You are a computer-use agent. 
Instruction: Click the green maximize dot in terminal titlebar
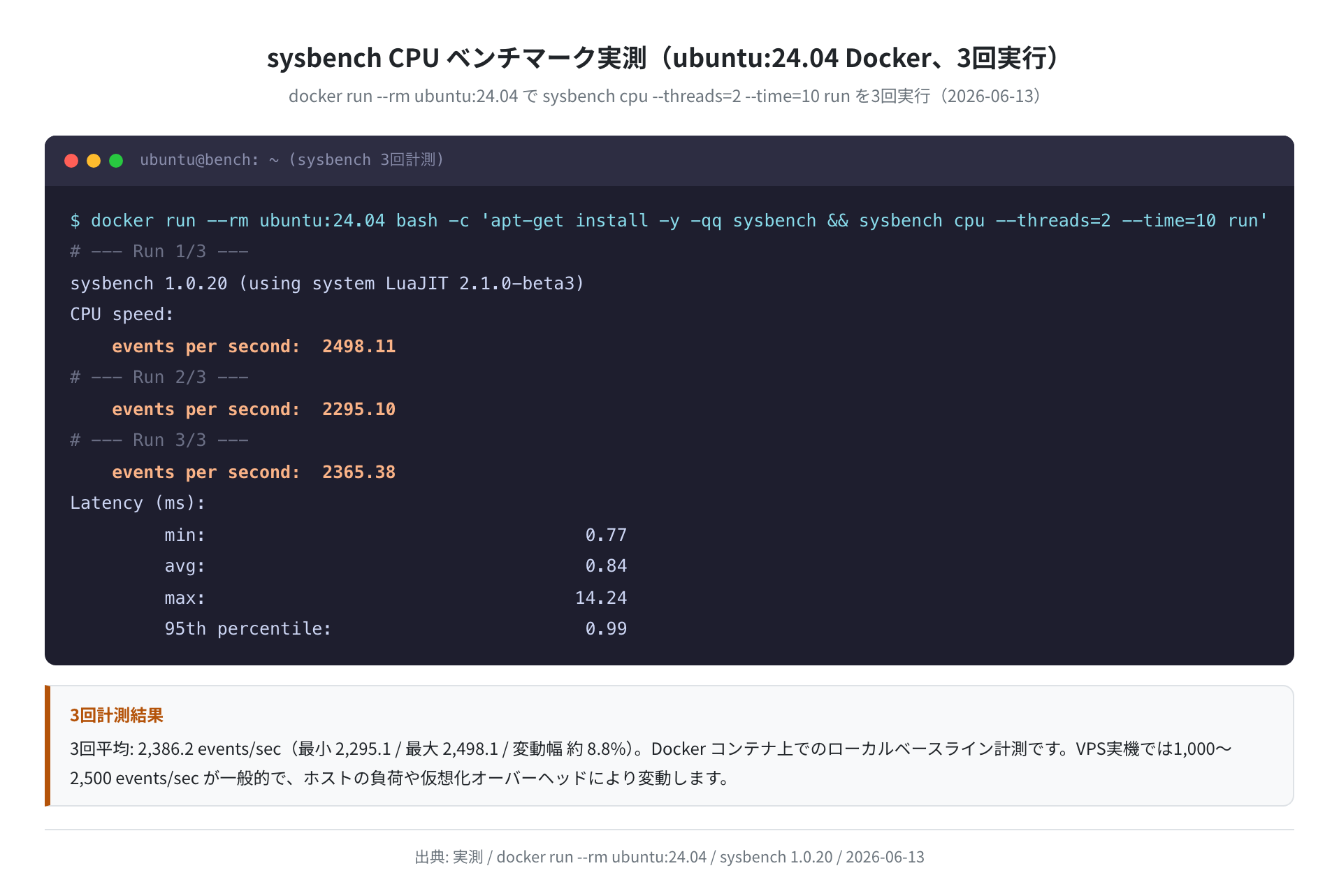tap(116, 161)
